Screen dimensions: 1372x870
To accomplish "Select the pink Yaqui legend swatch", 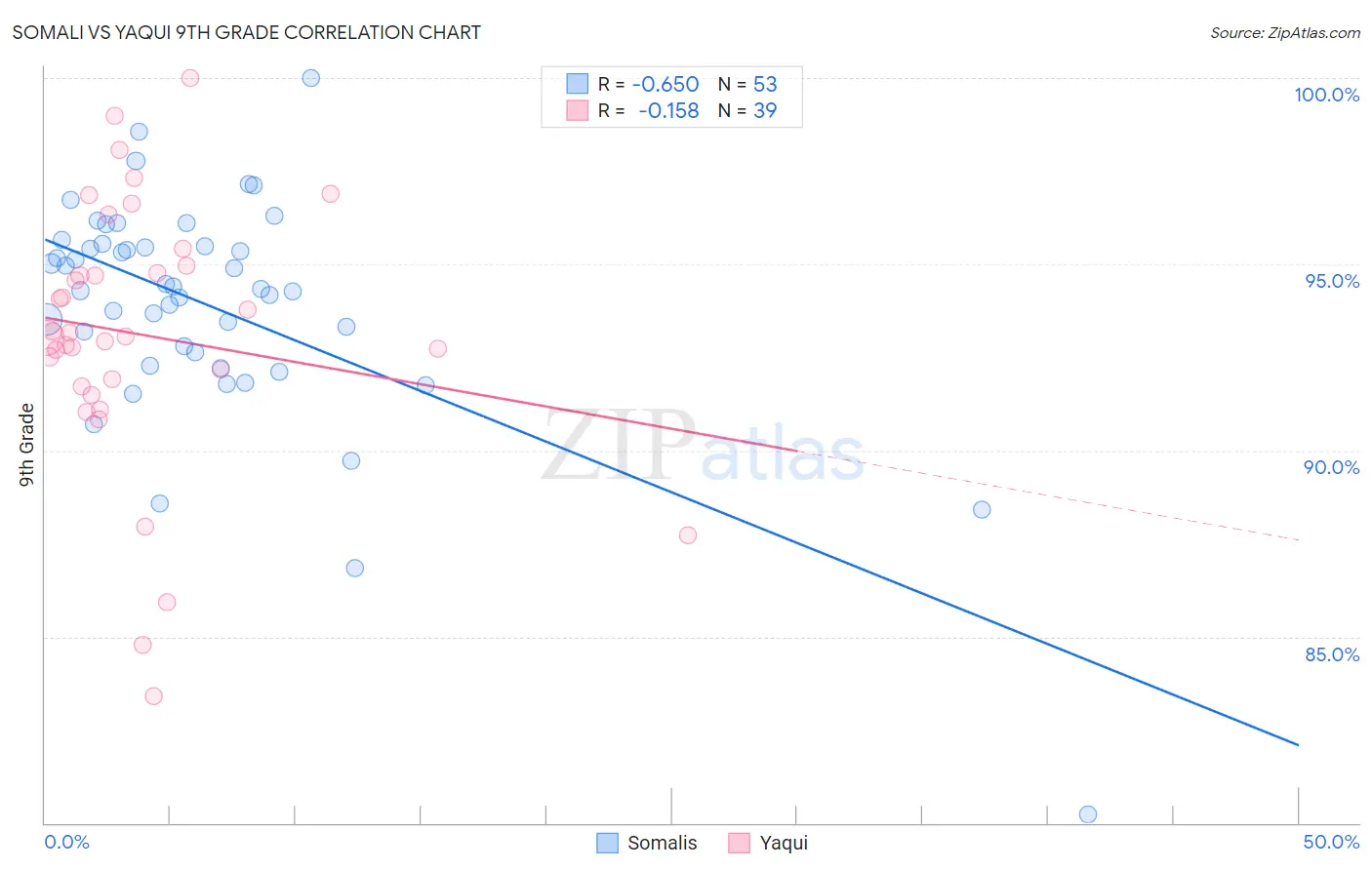I will point(740,843).
